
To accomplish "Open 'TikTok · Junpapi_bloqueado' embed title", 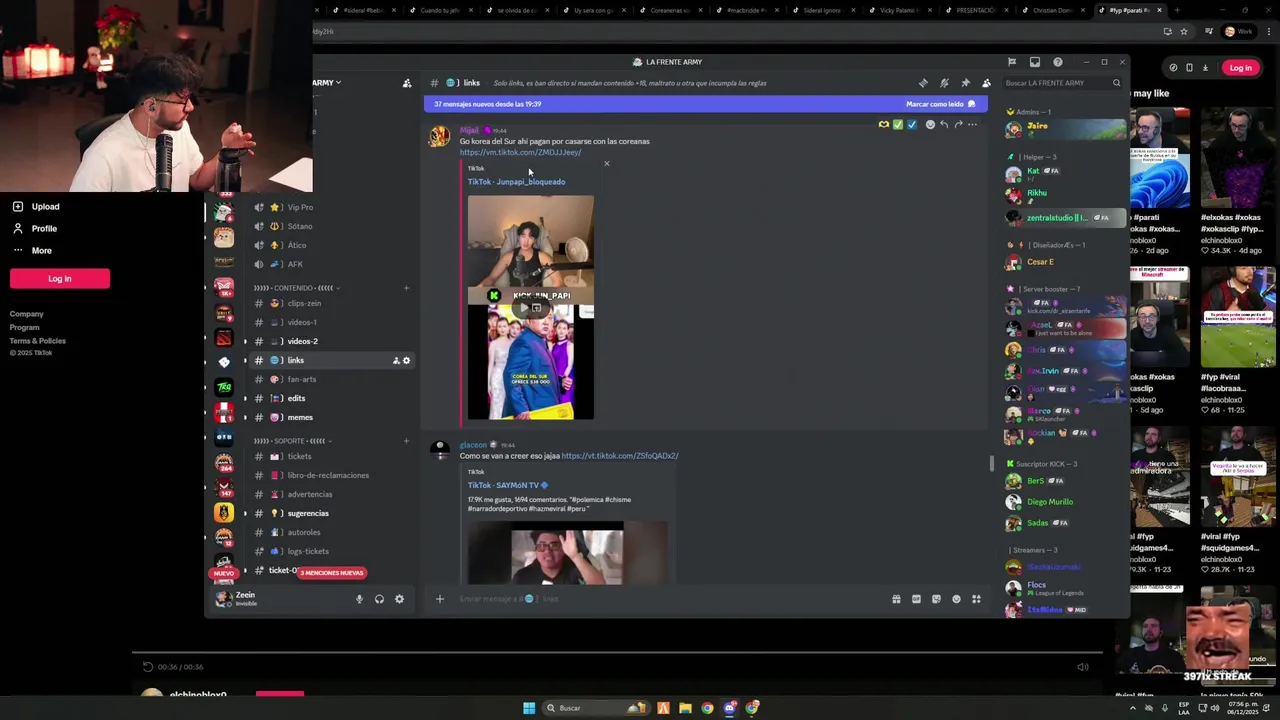I will pyautogui.click(x=516, y=182).
